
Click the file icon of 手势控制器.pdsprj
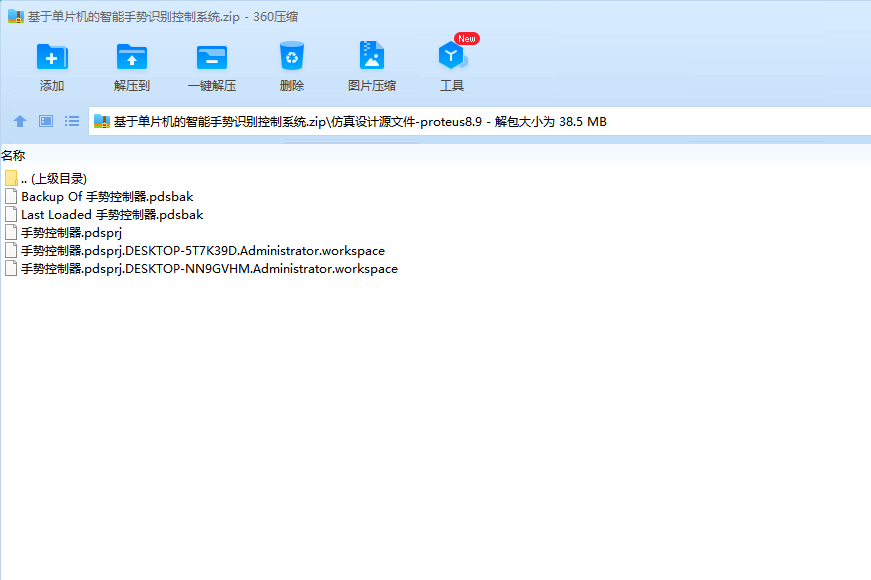[x=11, y=232]
